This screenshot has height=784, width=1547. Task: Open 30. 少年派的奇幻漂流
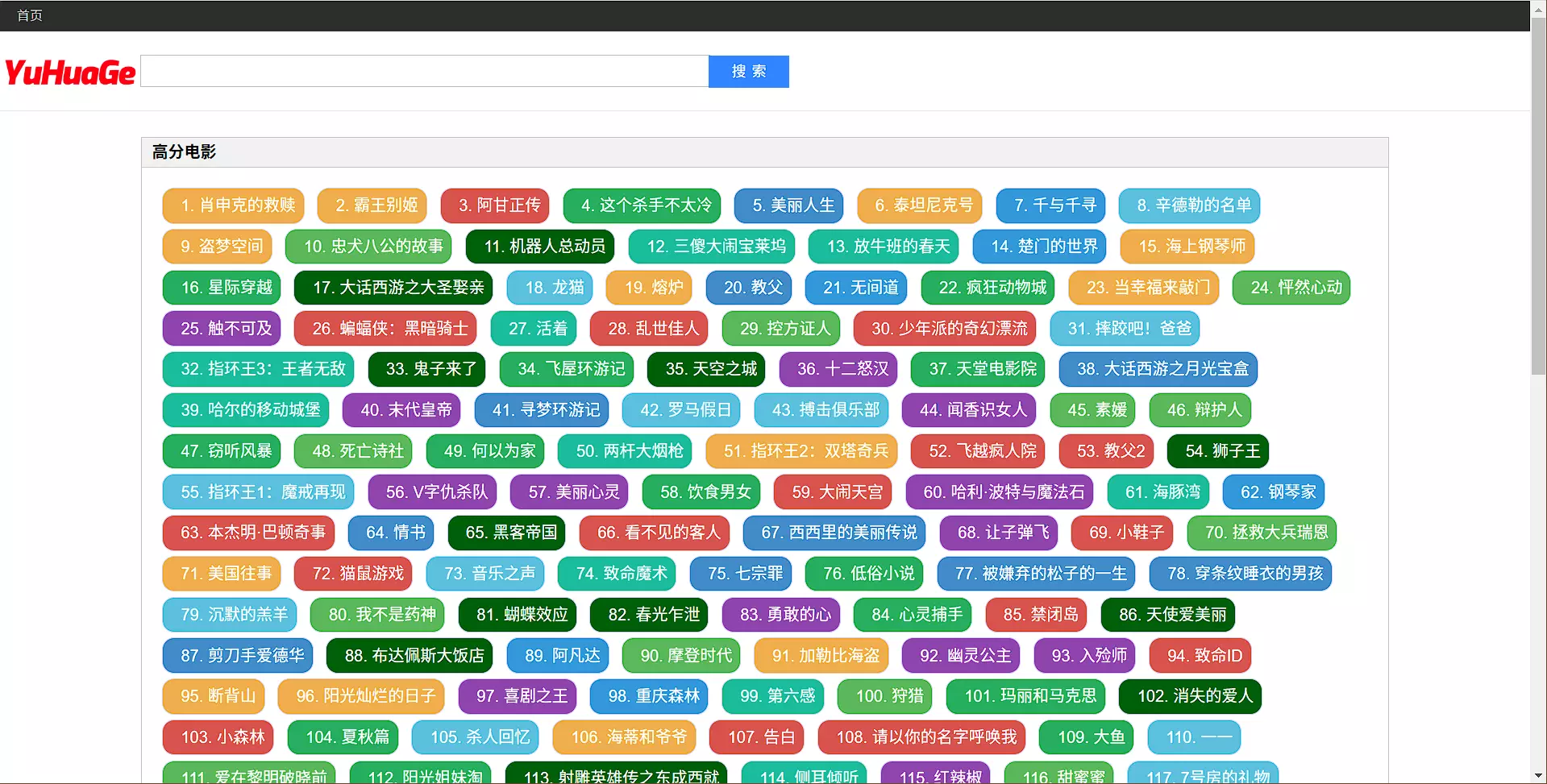(x=949, y=329)
